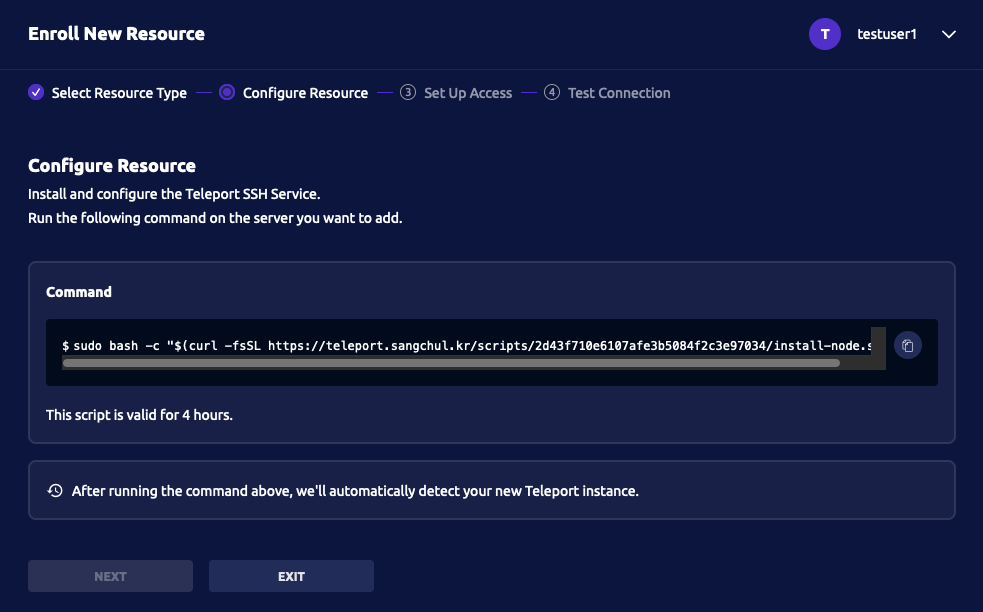Click the 'Configure Resource' section heading
Screen dimensions: 983x612
(x=112, y=166)
